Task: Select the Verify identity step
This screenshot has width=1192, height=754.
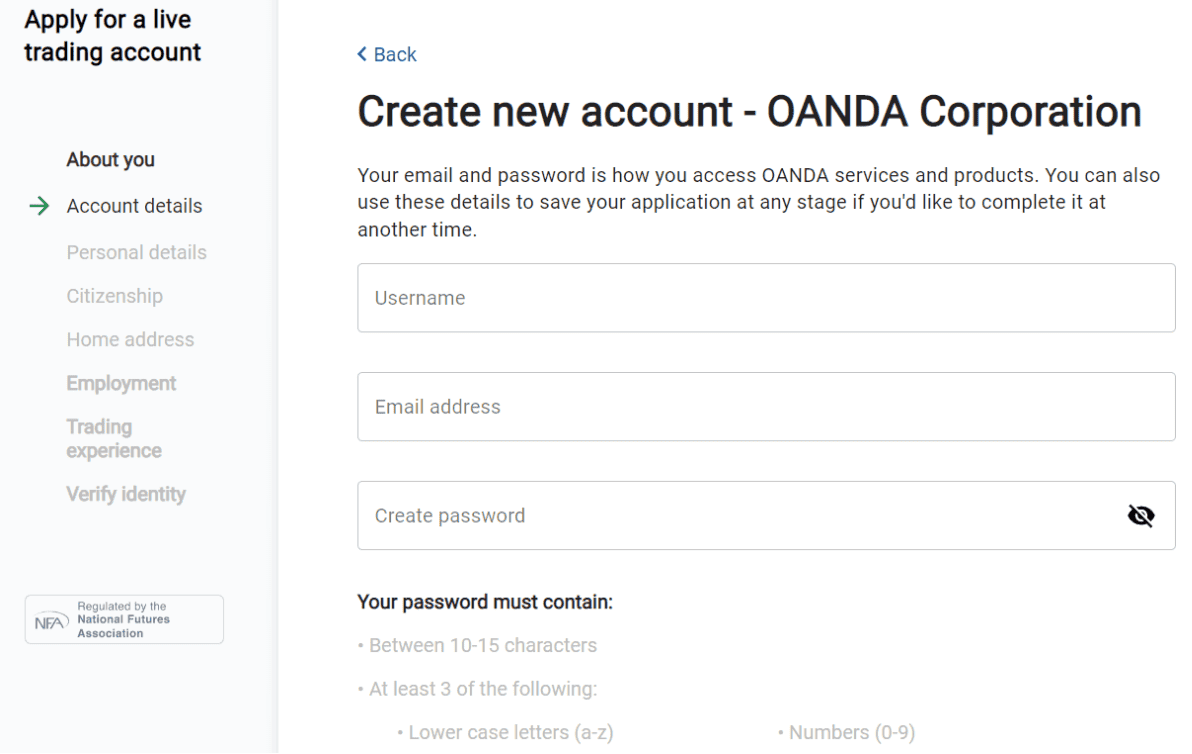Action: point(126,493)
